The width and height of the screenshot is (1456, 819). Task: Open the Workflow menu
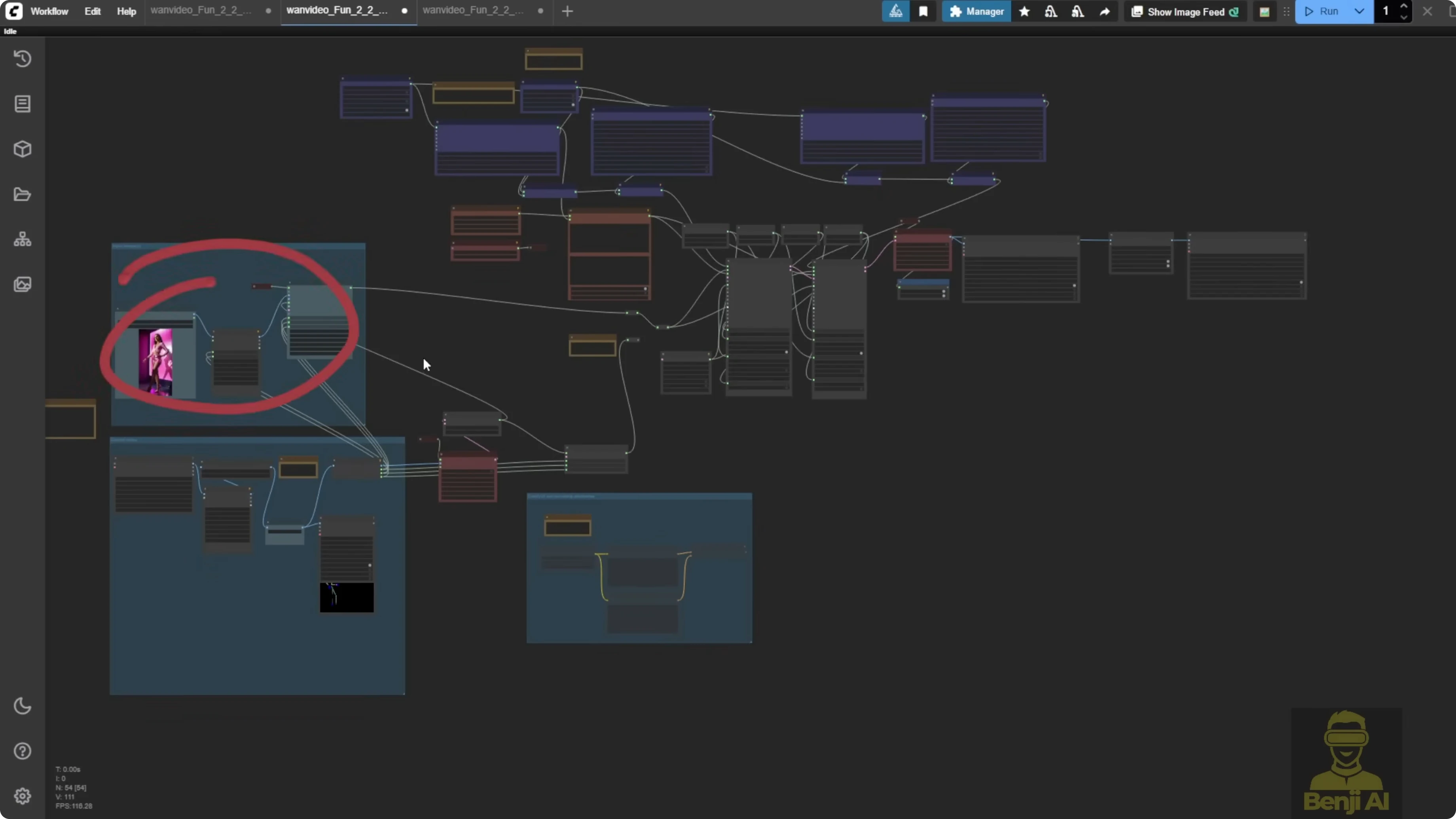[x=49, y=11]
